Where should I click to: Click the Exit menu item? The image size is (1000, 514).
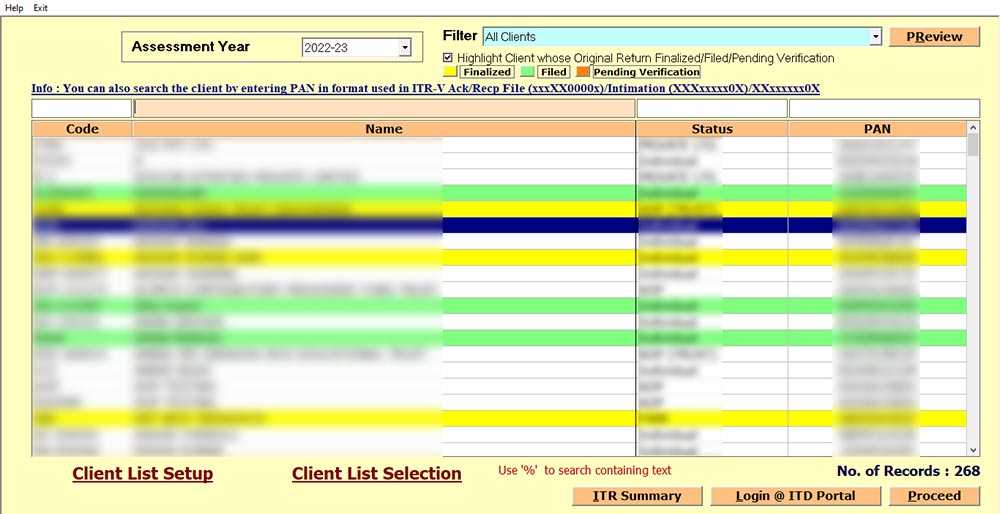tap(40, 7)
